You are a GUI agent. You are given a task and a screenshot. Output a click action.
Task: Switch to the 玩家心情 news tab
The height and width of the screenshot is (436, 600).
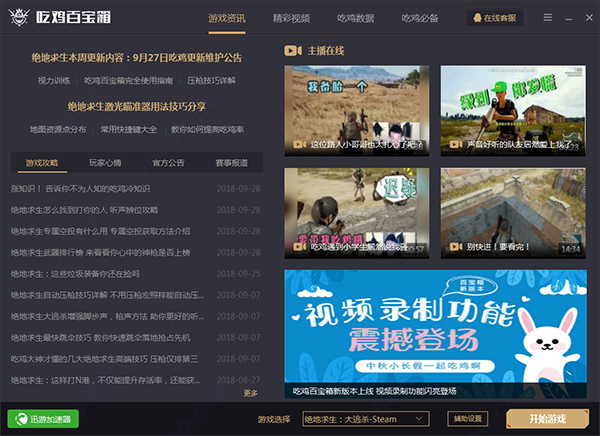click(105, 163)
